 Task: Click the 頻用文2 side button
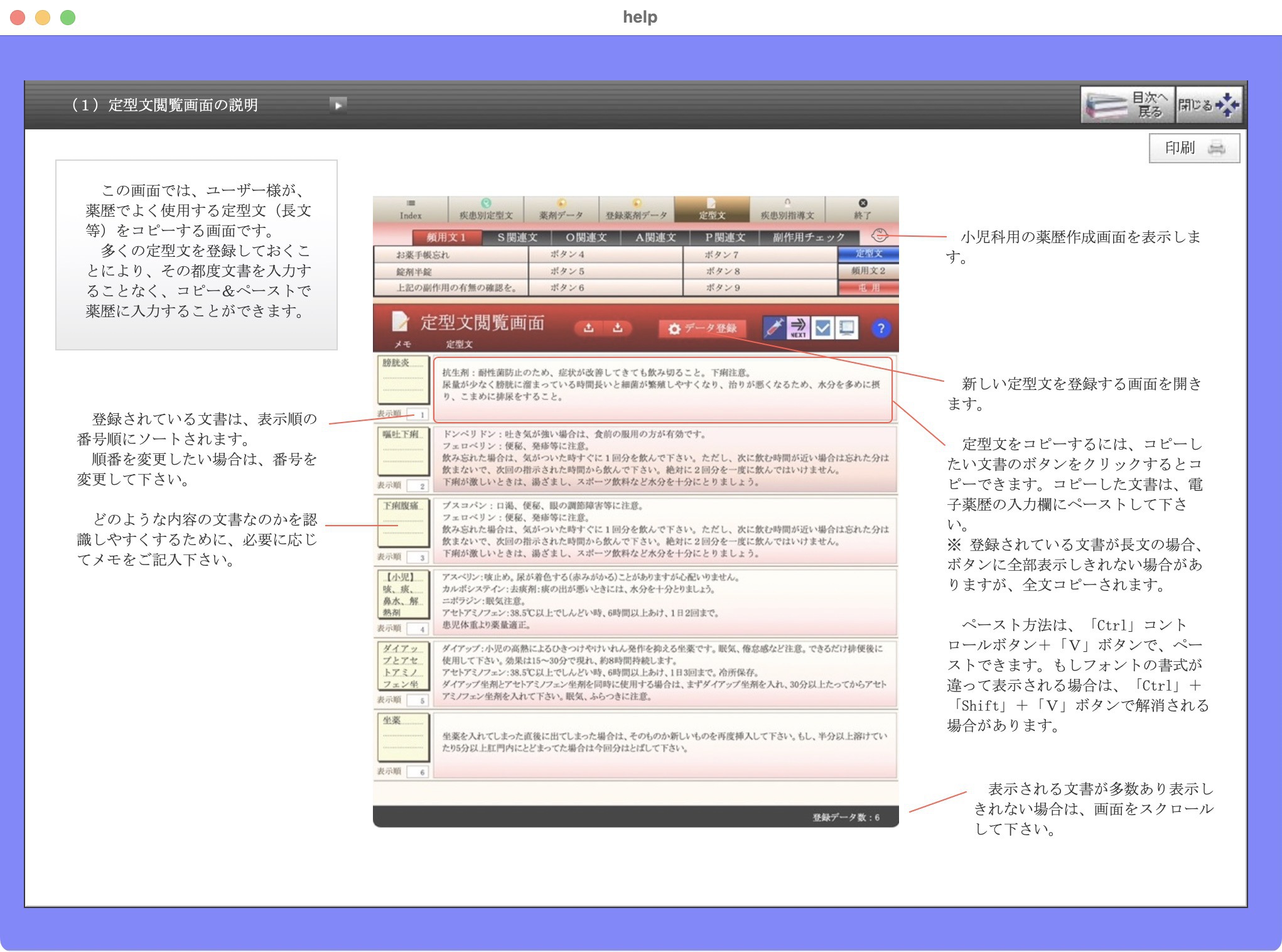tap(868, 271)
